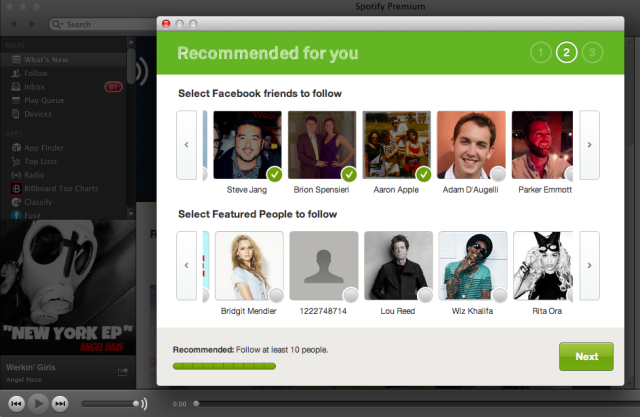The height and width of the screenshot is (417, 640).
Task: Click the sidebar vertical scrollbar thumb
Action: 131,65
